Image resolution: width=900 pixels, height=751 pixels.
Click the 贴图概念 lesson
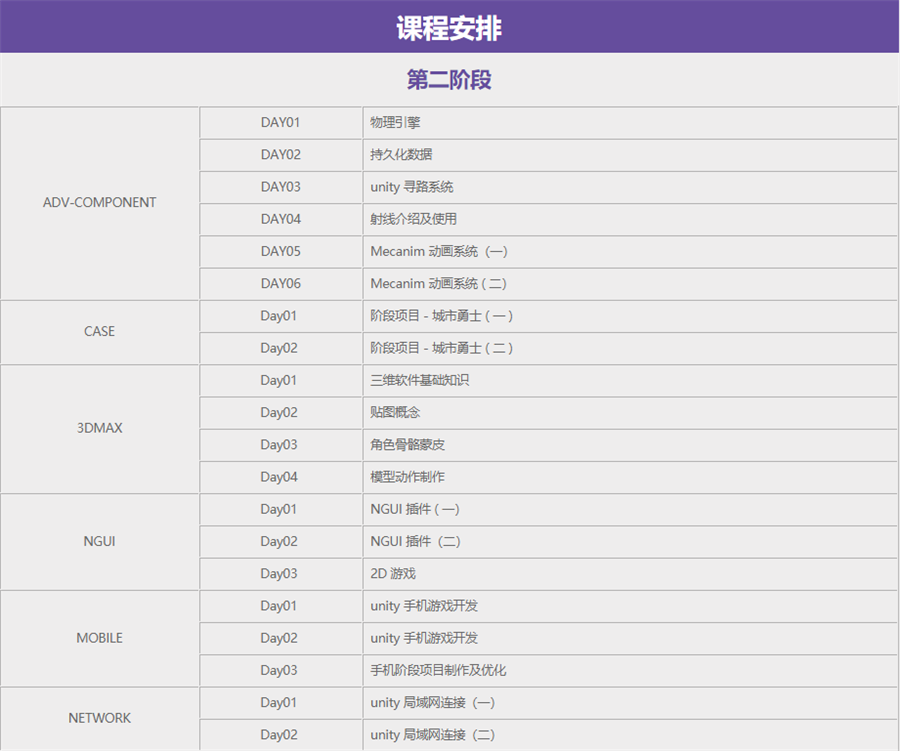tap(395, 412)
